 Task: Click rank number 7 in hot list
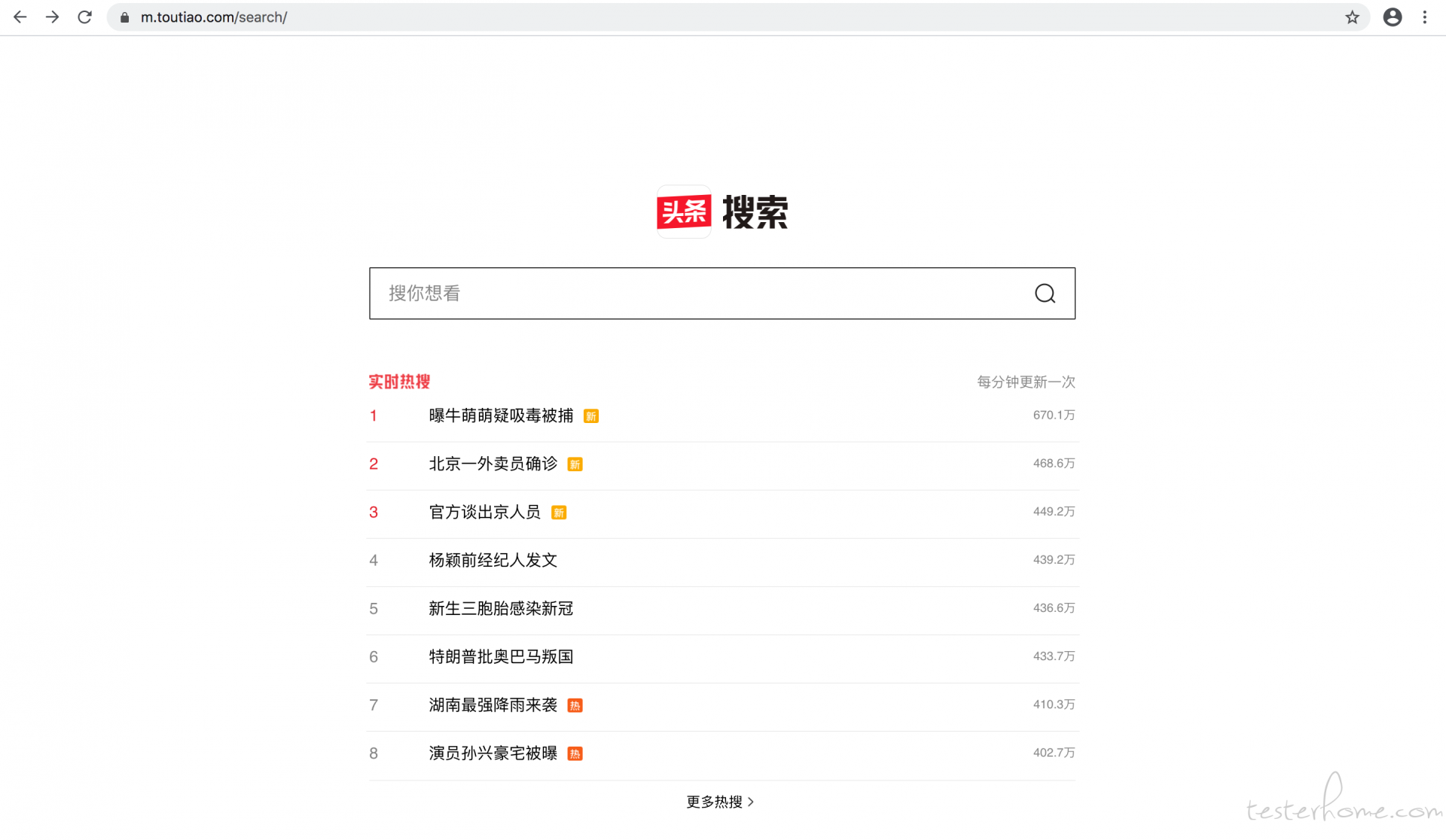point(373,705)
